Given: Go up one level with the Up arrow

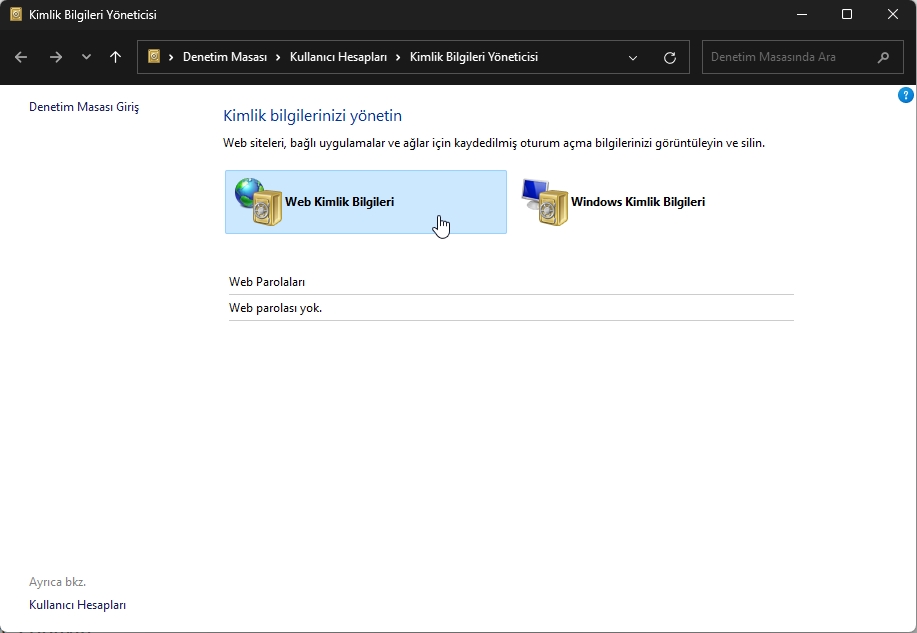Looking at the screenshot, I should [116, 57].
